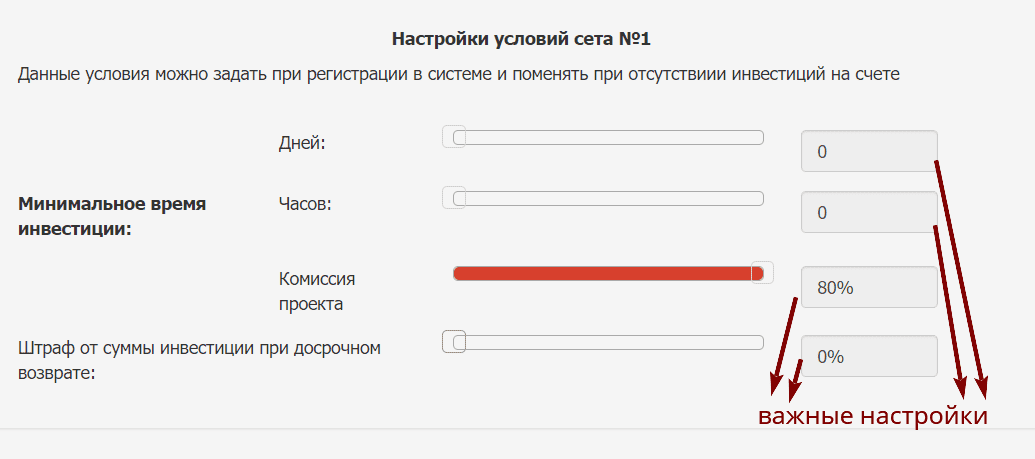Click the "Настройки условий сета №1" heading
1035x459 pixels.
(x=521, y=40)
